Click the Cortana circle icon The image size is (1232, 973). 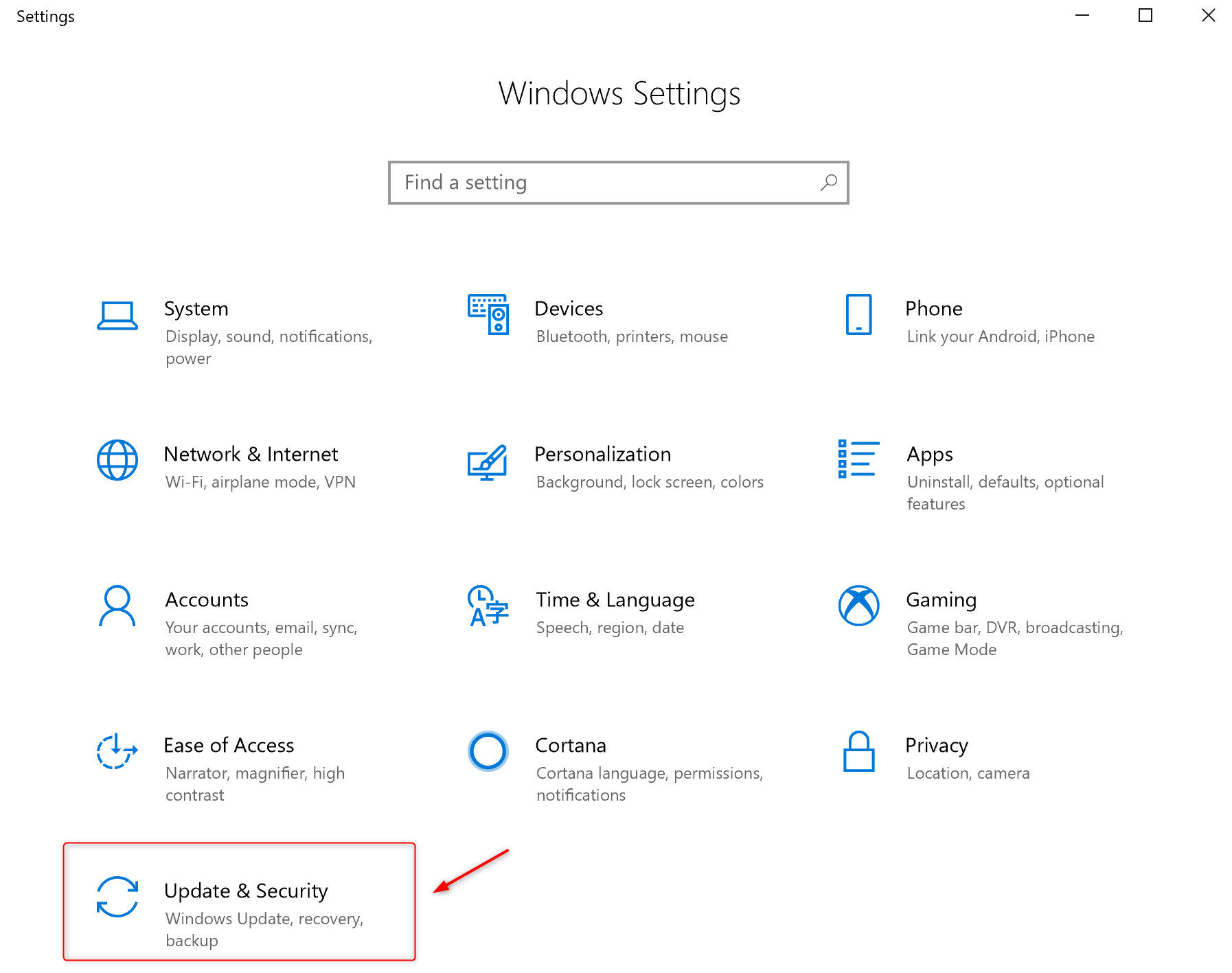(x=488, y=751)
